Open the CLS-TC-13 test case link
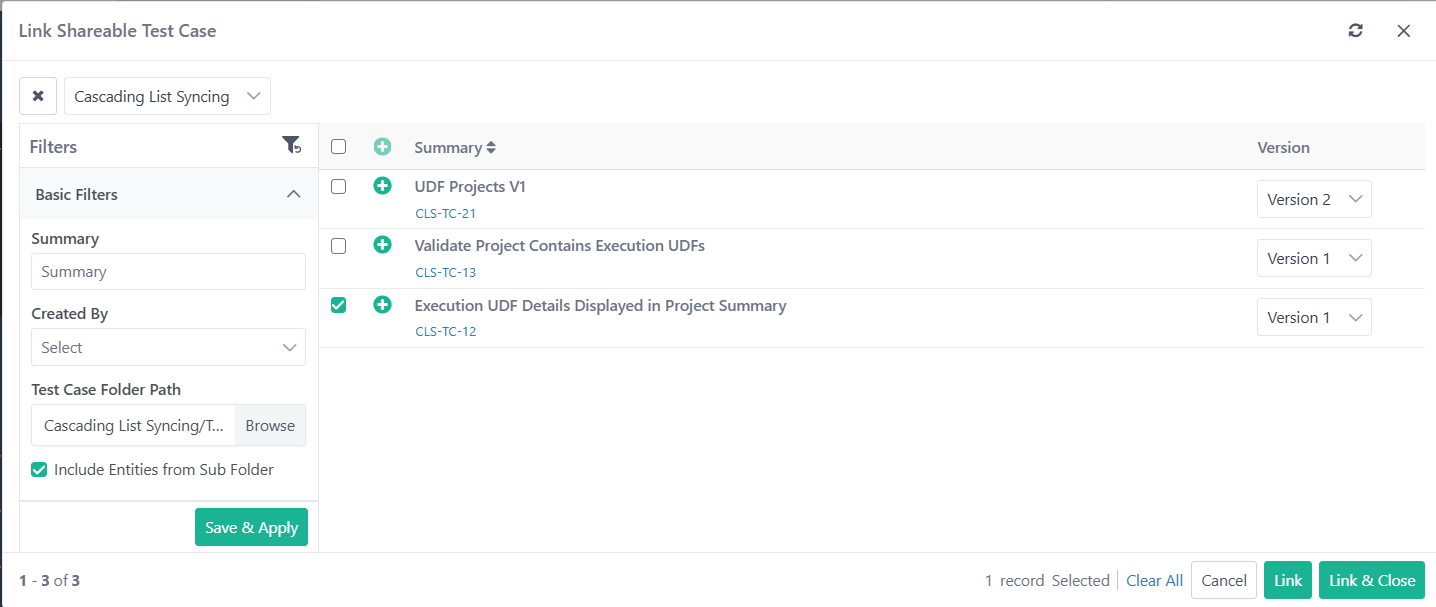This screenshot has width=1436, height=607. point(445,272)
